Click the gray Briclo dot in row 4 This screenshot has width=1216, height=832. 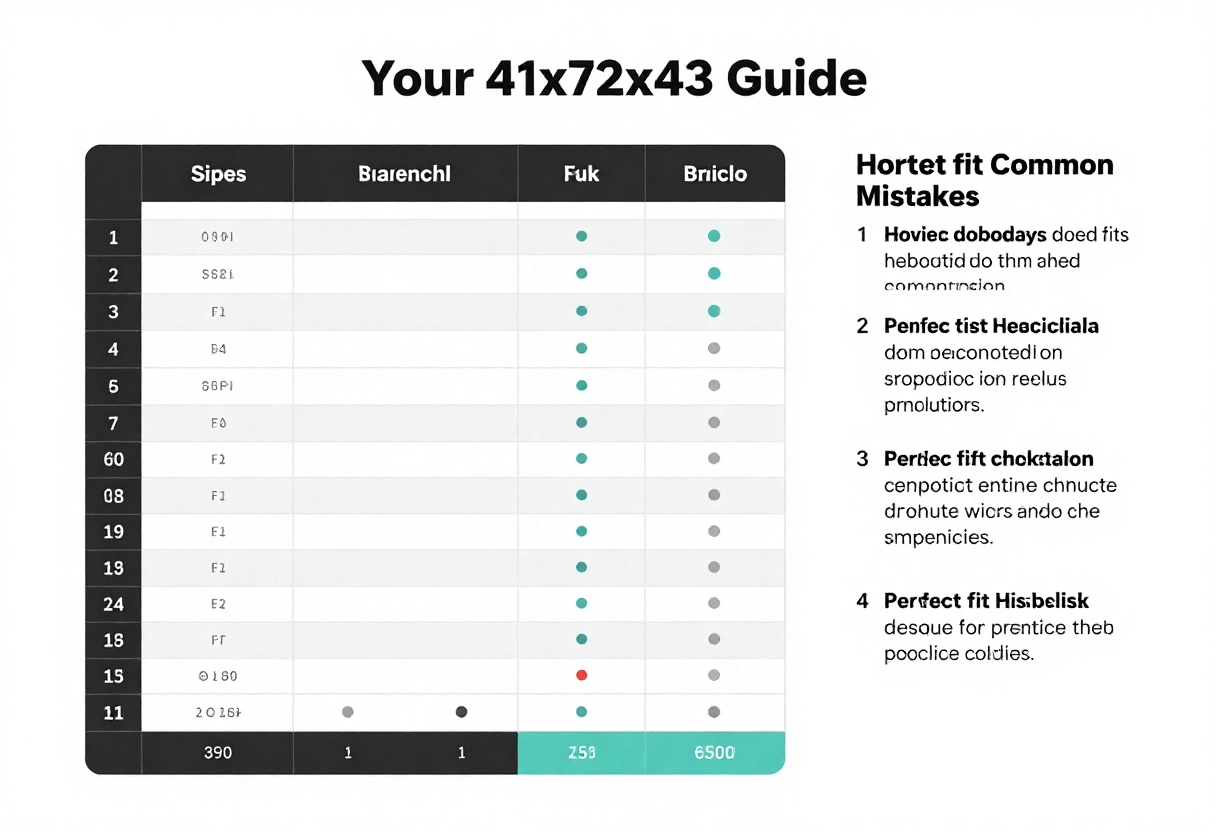pos(713,348)
